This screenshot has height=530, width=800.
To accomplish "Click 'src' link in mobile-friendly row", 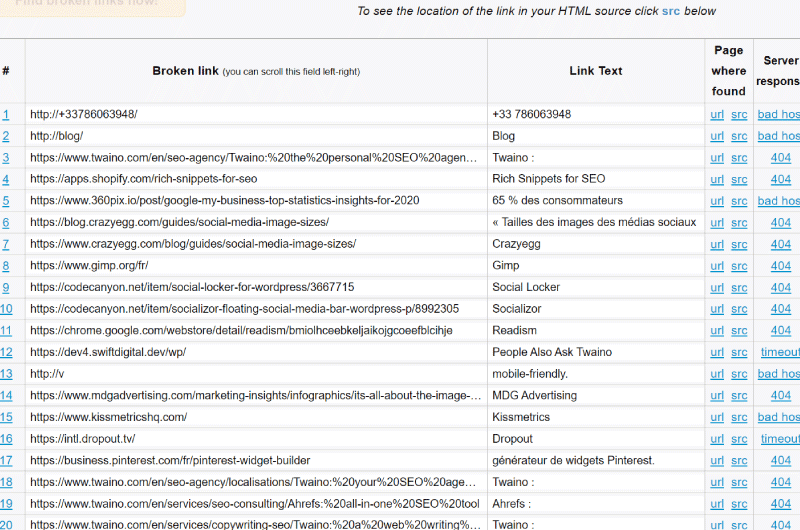I will 739,374.
